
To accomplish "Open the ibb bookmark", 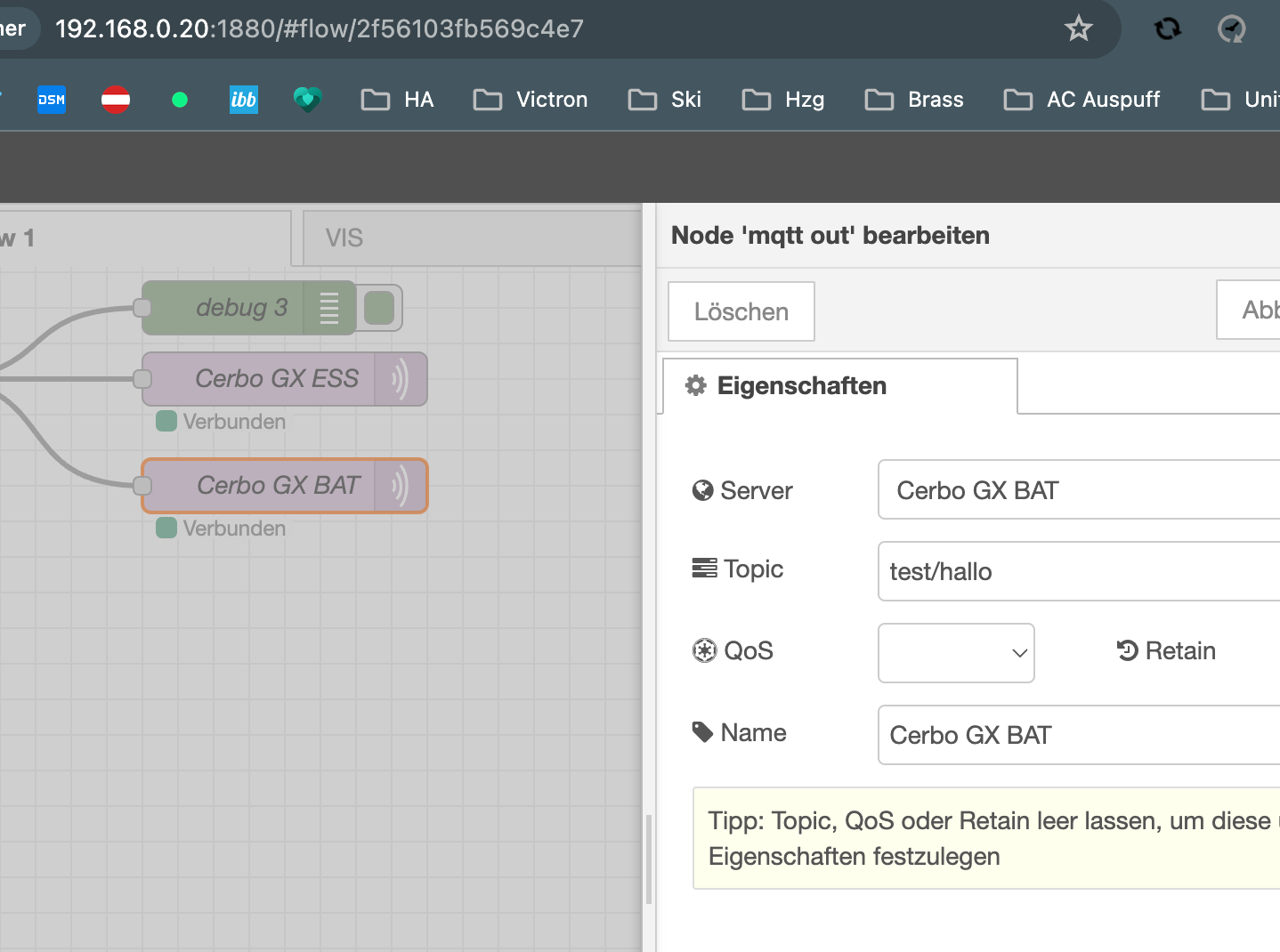I will coord(244,100).
